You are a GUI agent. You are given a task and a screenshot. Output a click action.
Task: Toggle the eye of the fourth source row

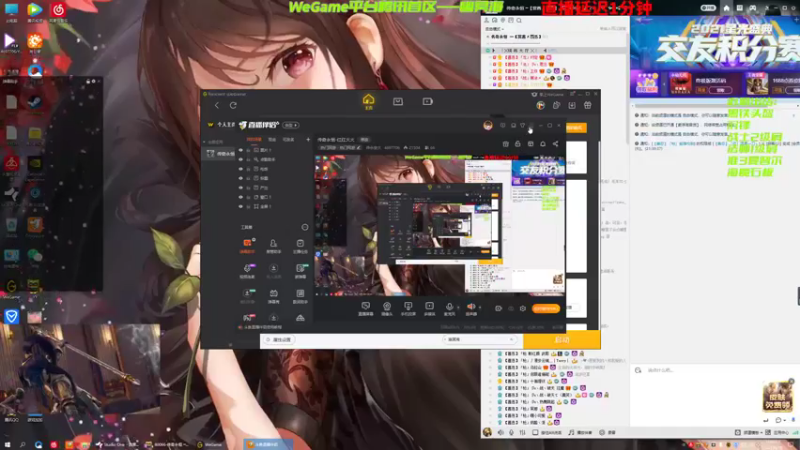click(241, 178)
